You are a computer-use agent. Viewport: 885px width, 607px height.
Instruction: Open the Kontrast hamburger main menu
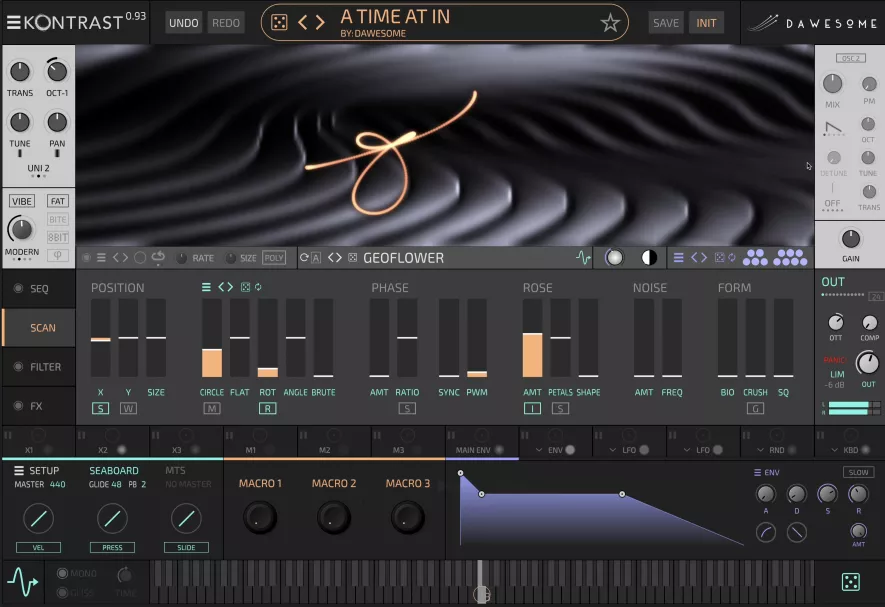pyautogui.click(x=12, y=22)
